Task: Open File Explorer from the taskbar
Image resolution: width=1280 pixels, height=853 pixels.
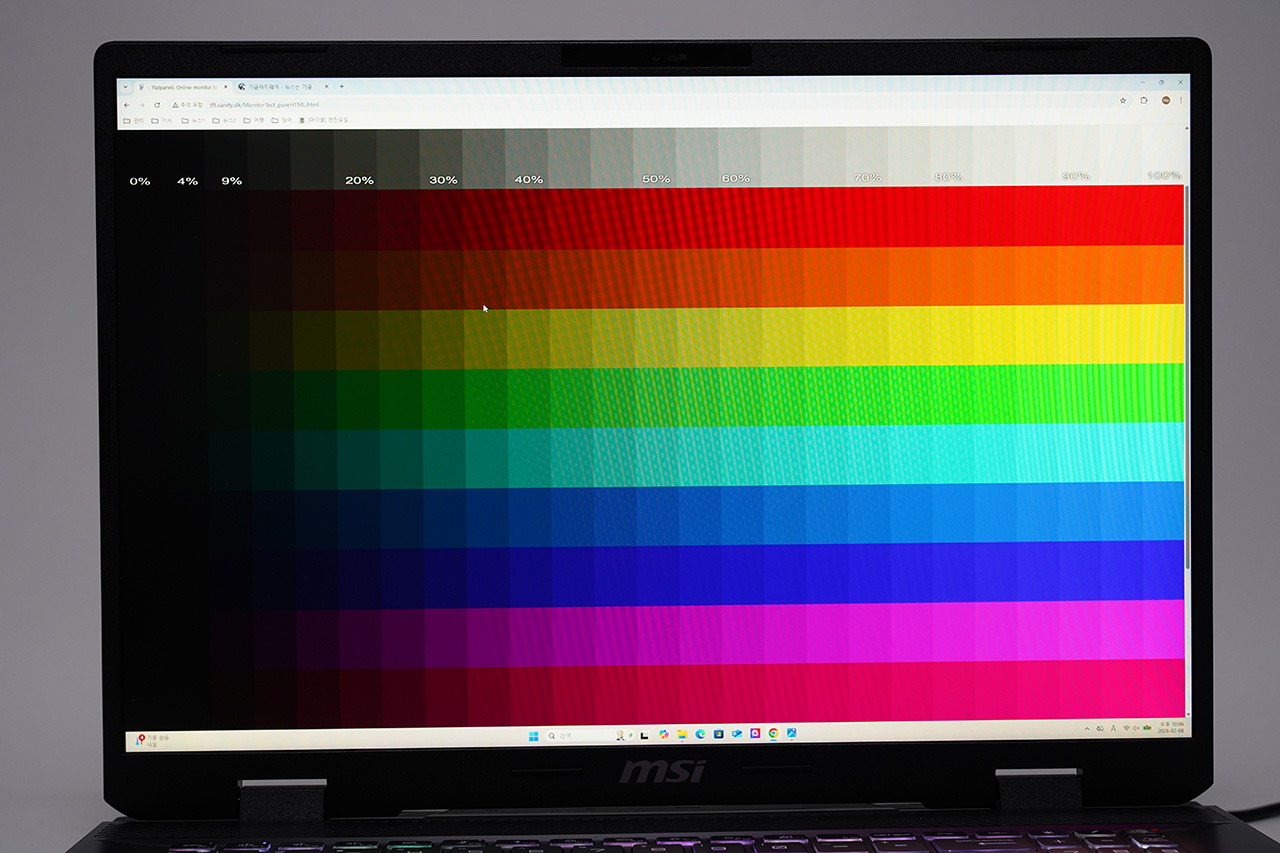Action: tap(682, 734)
